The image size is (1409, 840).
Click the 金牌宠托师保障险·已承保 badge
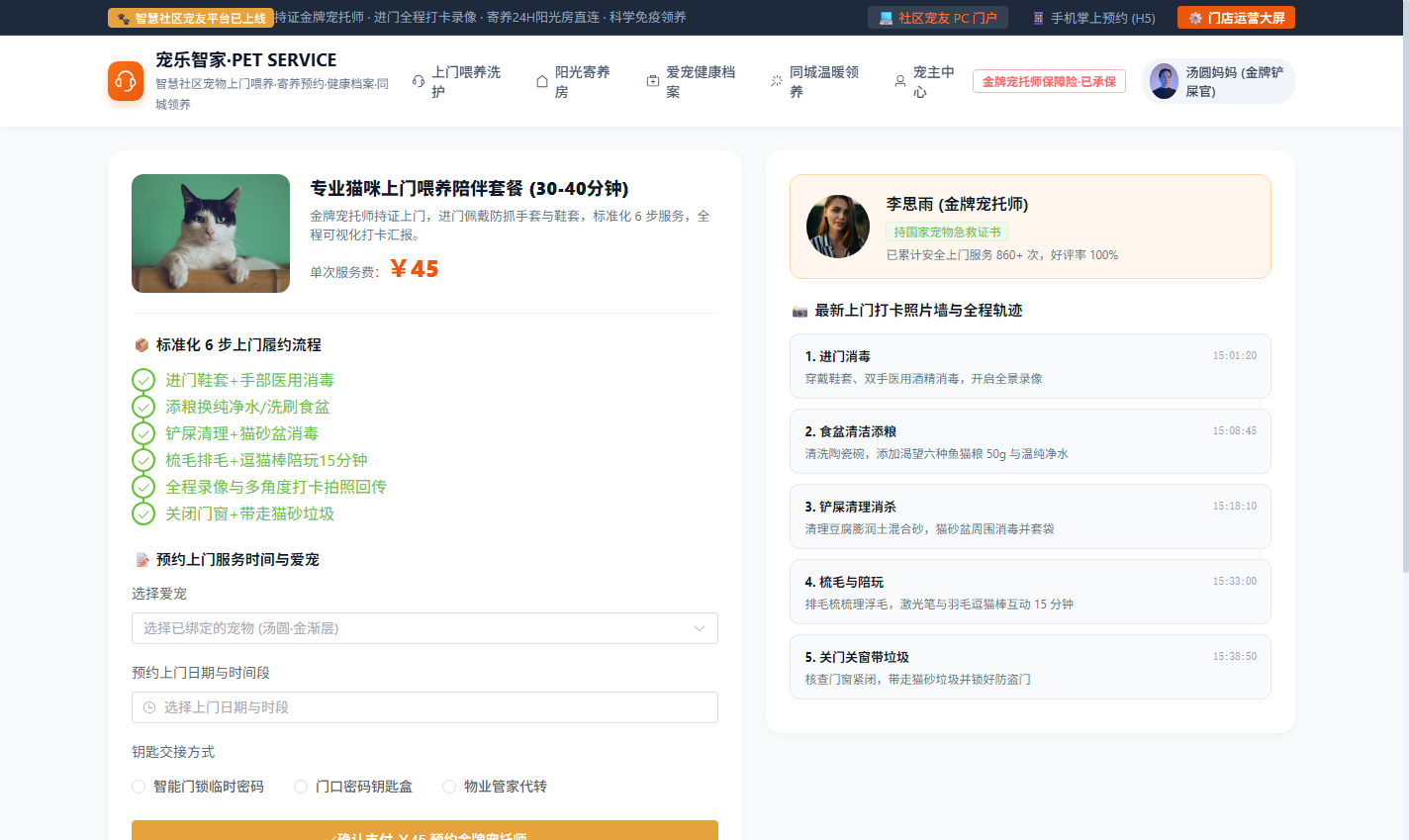tap(1049, 81)
